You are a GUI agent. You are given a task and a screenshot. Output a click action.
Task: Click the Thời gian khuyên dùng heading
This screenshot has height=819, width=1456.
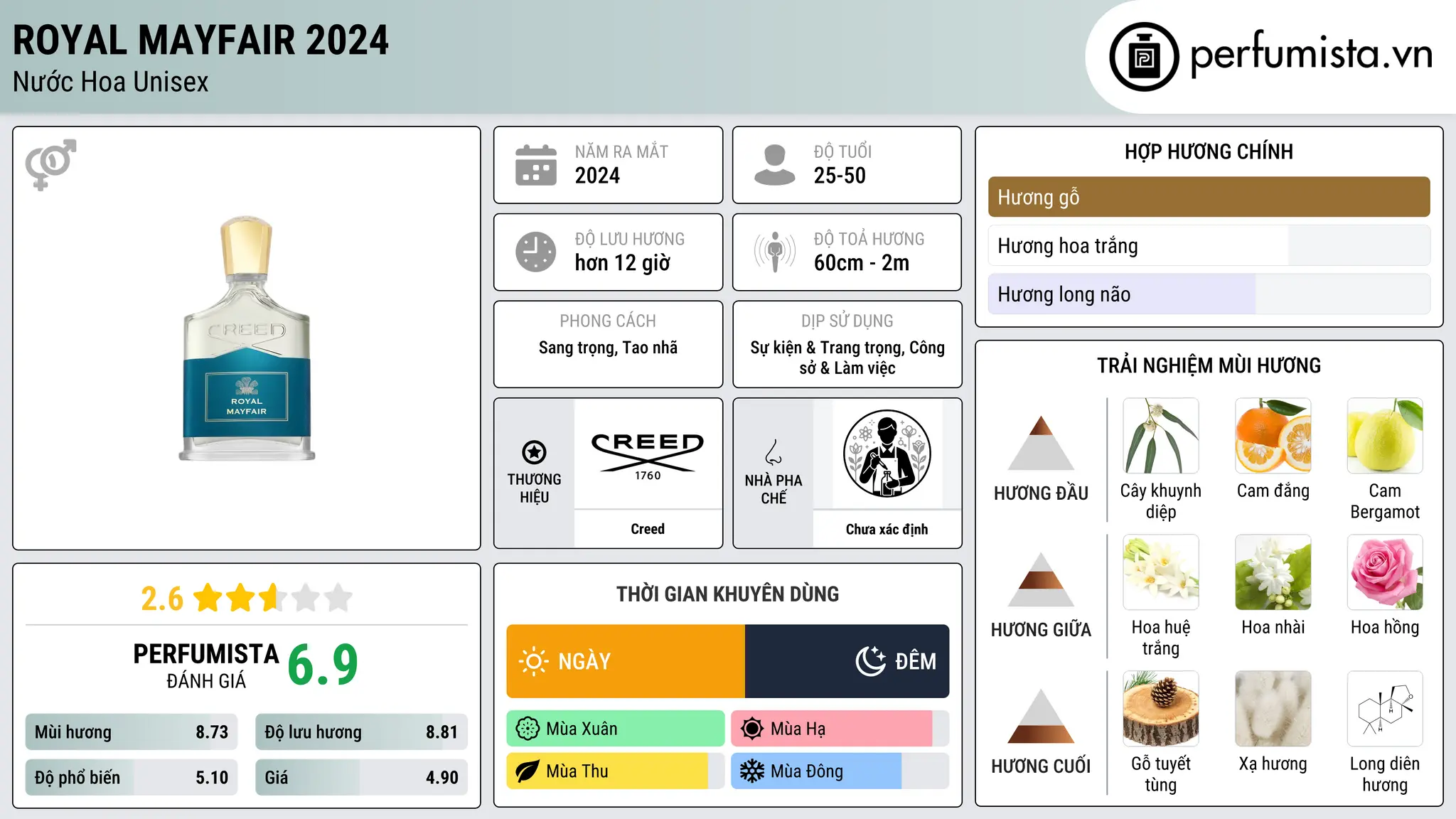pos(727,594)
